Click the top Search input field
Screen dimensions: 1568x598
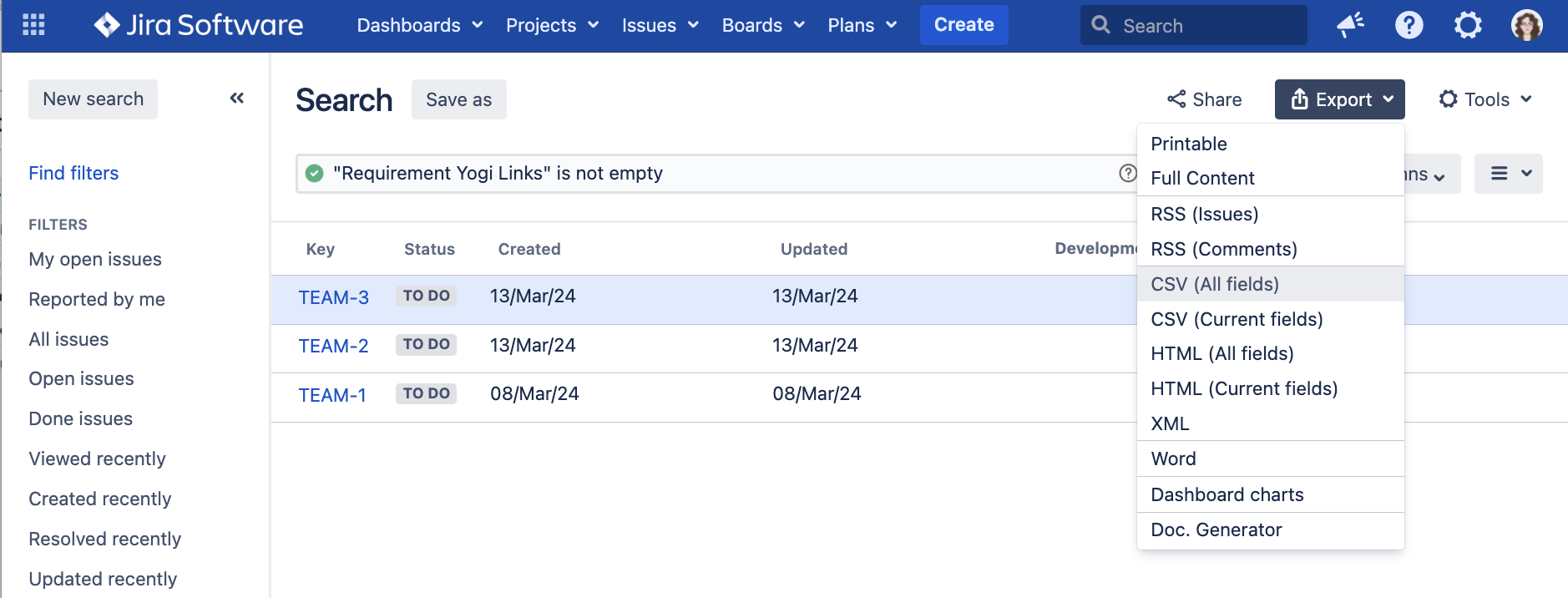coord(1202,26)
